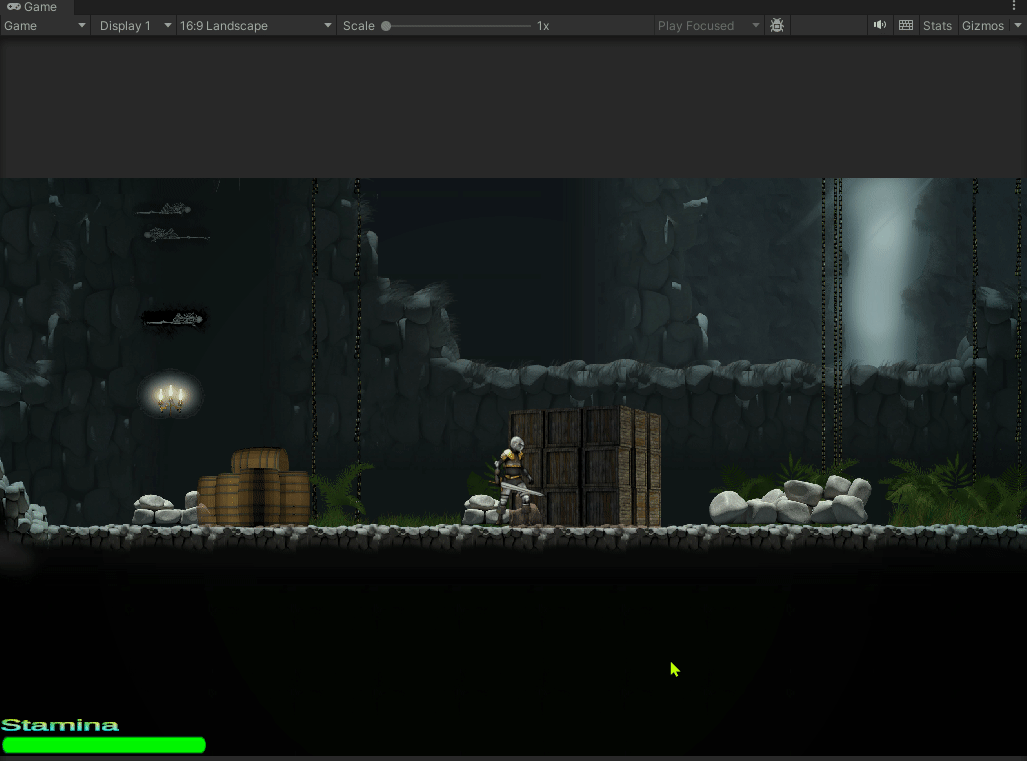The height and width of the screenshot is (761, 1027).
Task: Enable Gizmos in the Game view
Action: pos(981,25)
